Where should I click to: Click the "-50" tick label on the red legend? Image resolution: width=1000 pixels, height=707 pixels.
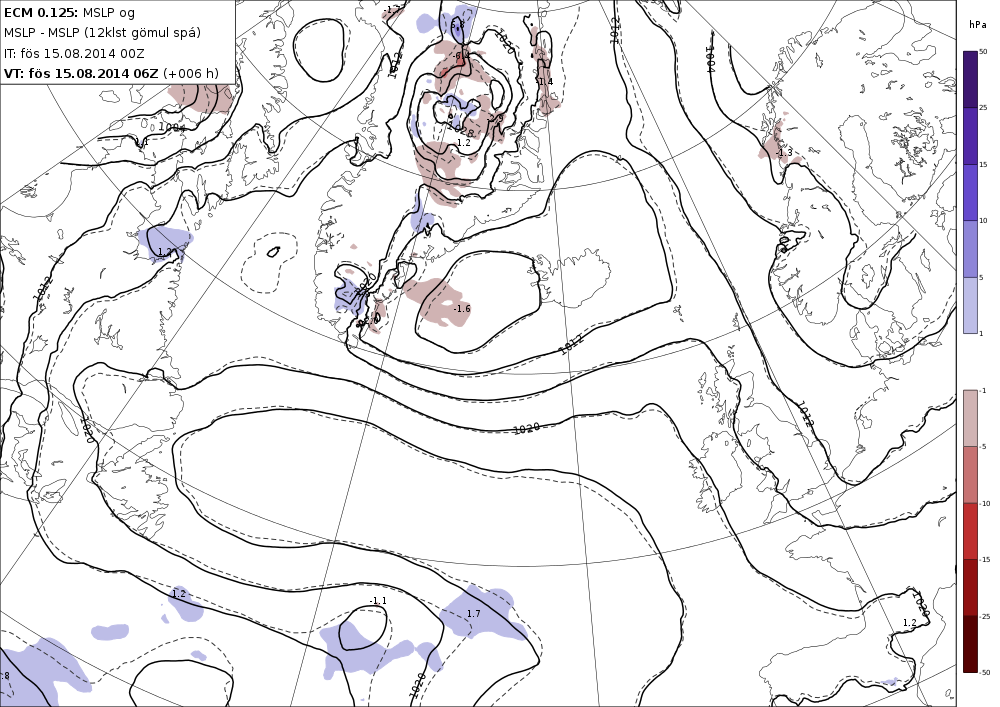pyautogui.click(x=985, y=673)
